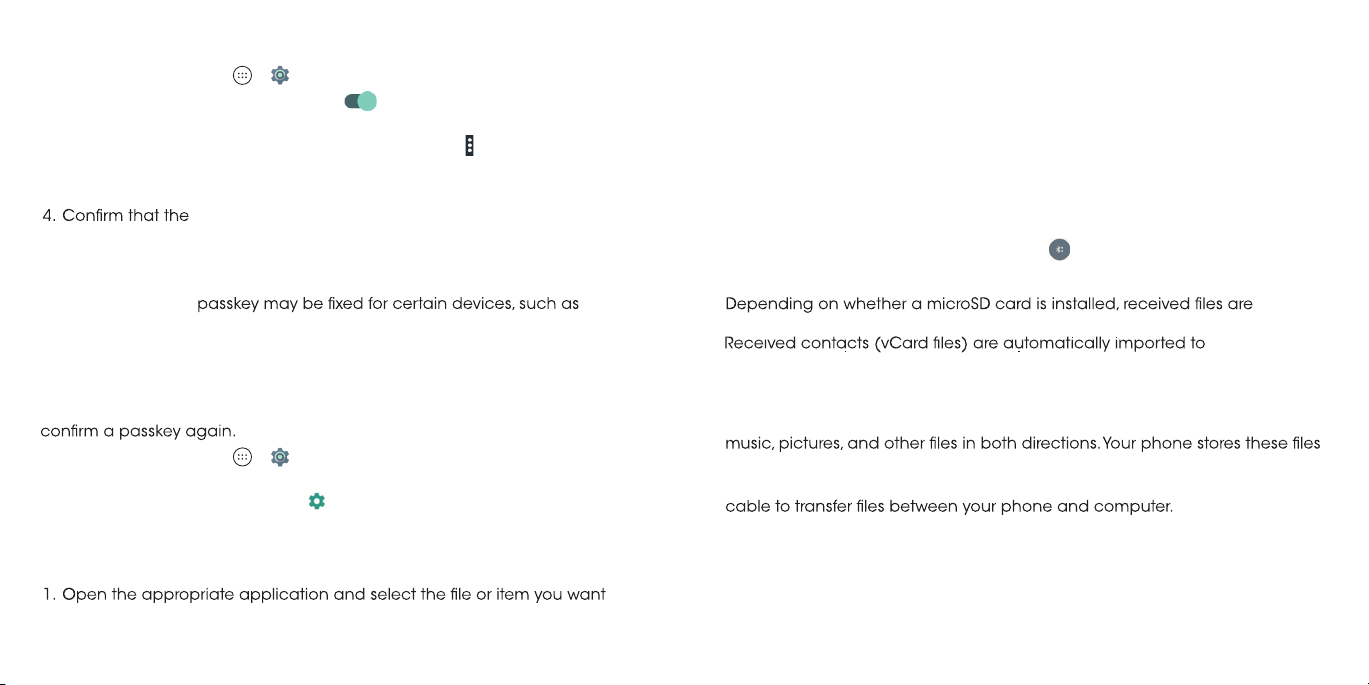Click the gray-blue gear under 'confirm a passkey again'
The image size is (1369, 685).
click(x=280, y=457)
